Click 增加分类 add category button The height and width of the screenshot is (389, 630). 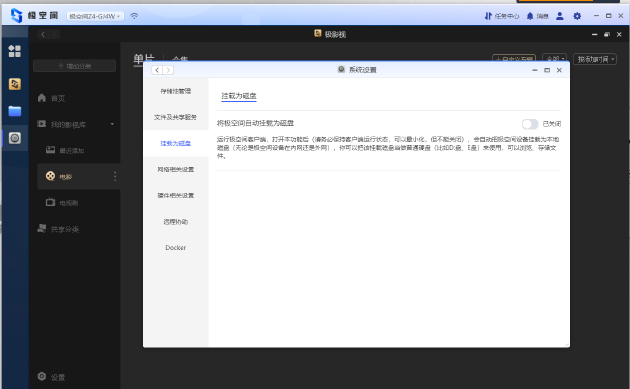coord(74,66)
